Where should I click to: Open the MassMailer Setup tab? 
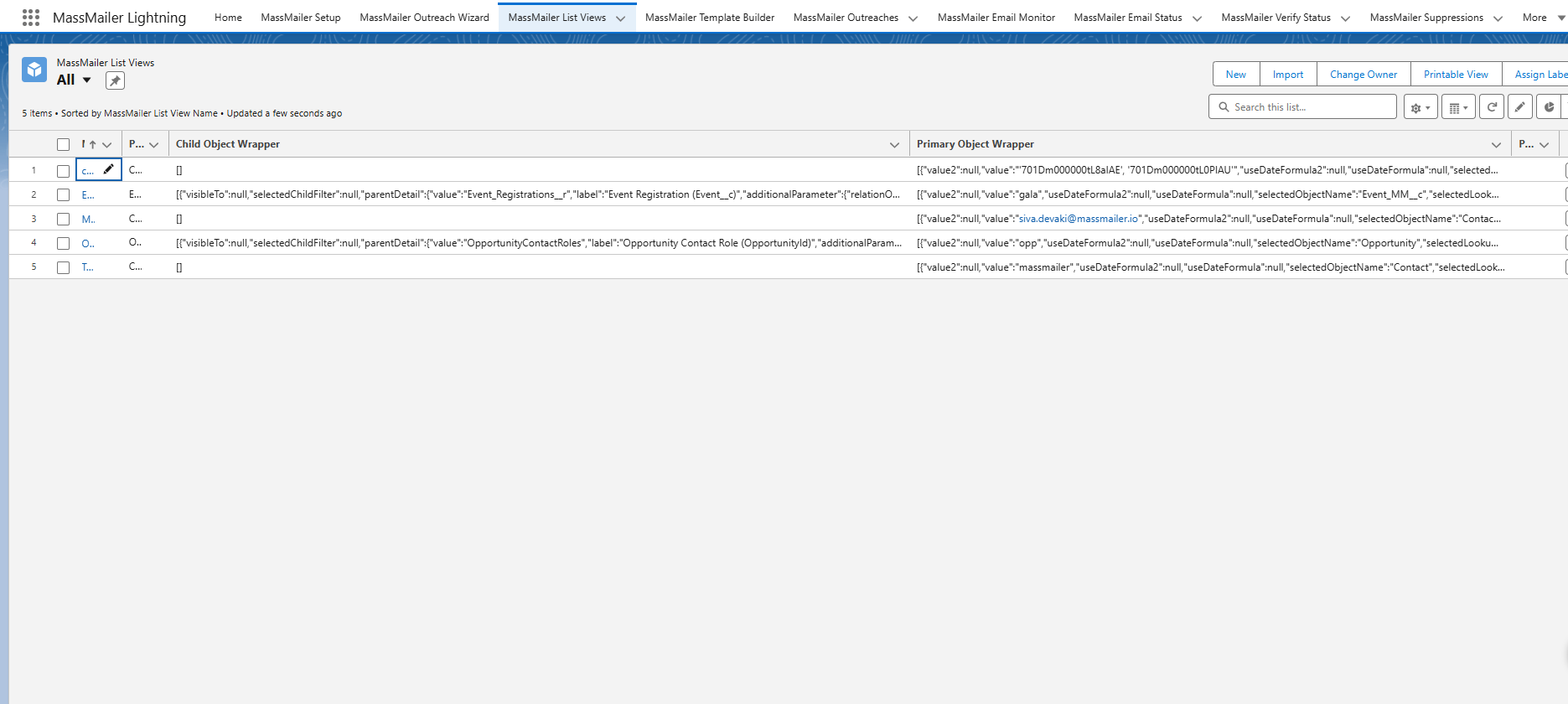(x=301, y=18)
